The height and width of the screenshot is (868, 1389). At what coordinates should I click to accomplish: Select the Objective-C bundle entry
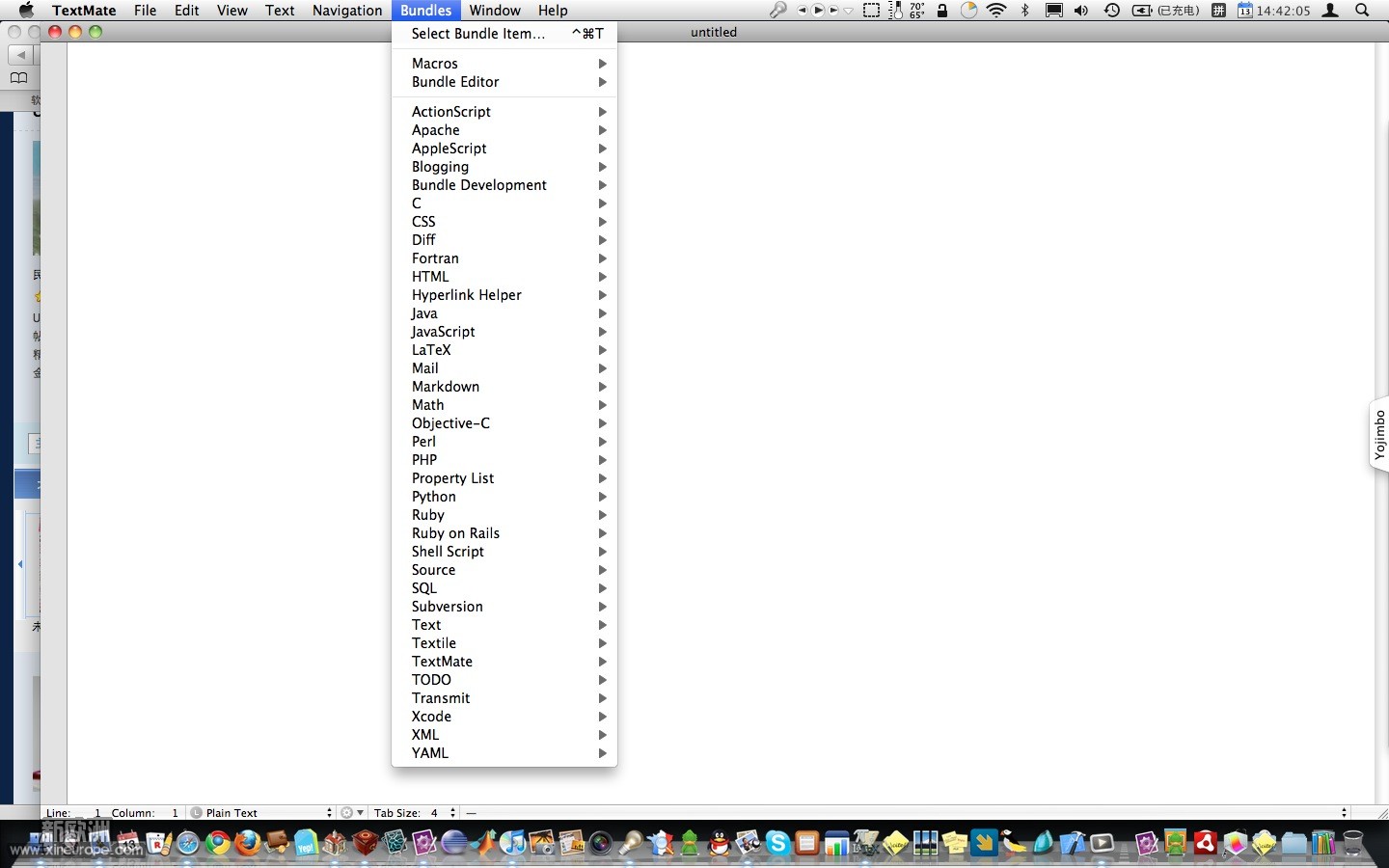tap(504, 423)
